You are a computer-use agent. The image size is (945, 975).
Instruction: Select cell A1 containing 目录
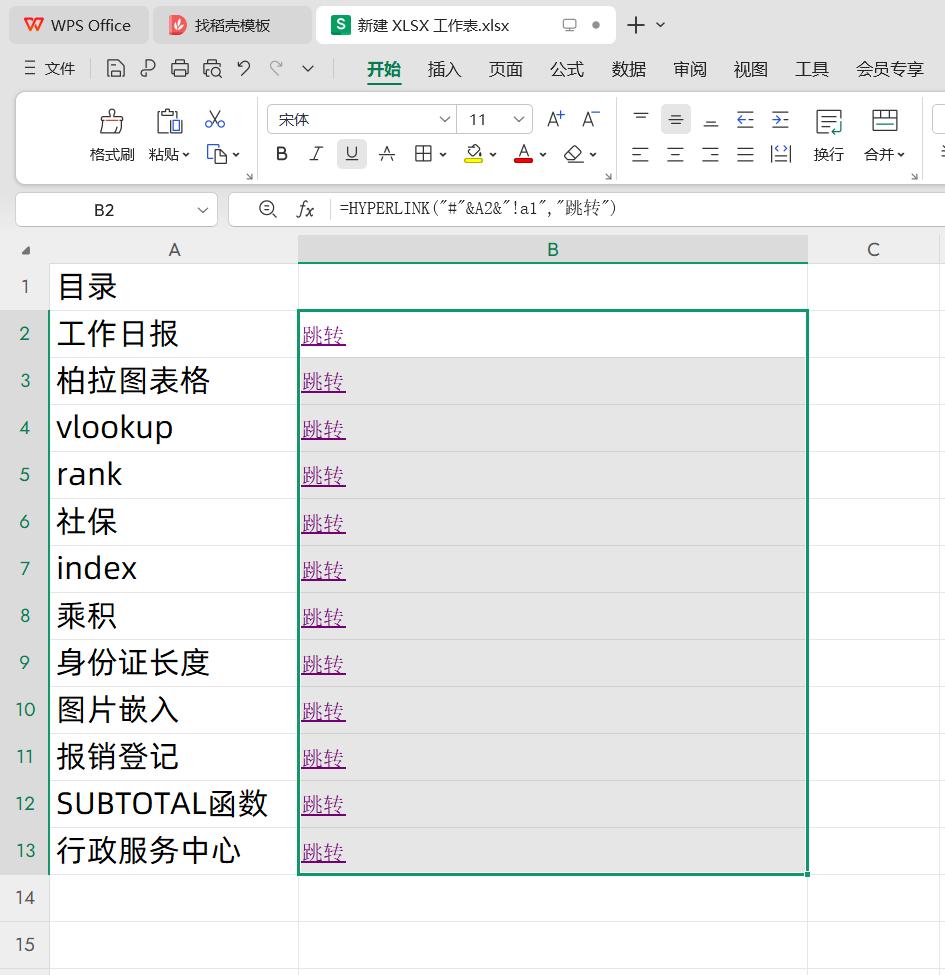click(174, 287)
